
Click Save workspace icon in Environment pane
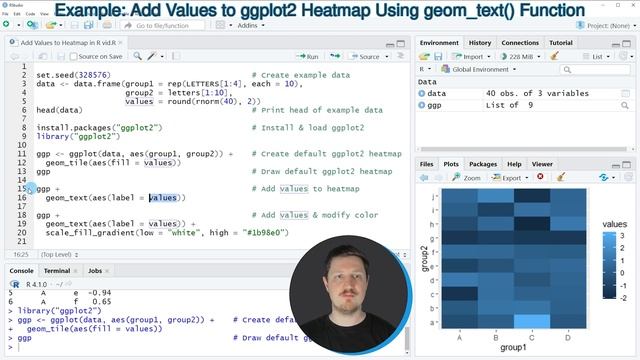coord(438,56)
